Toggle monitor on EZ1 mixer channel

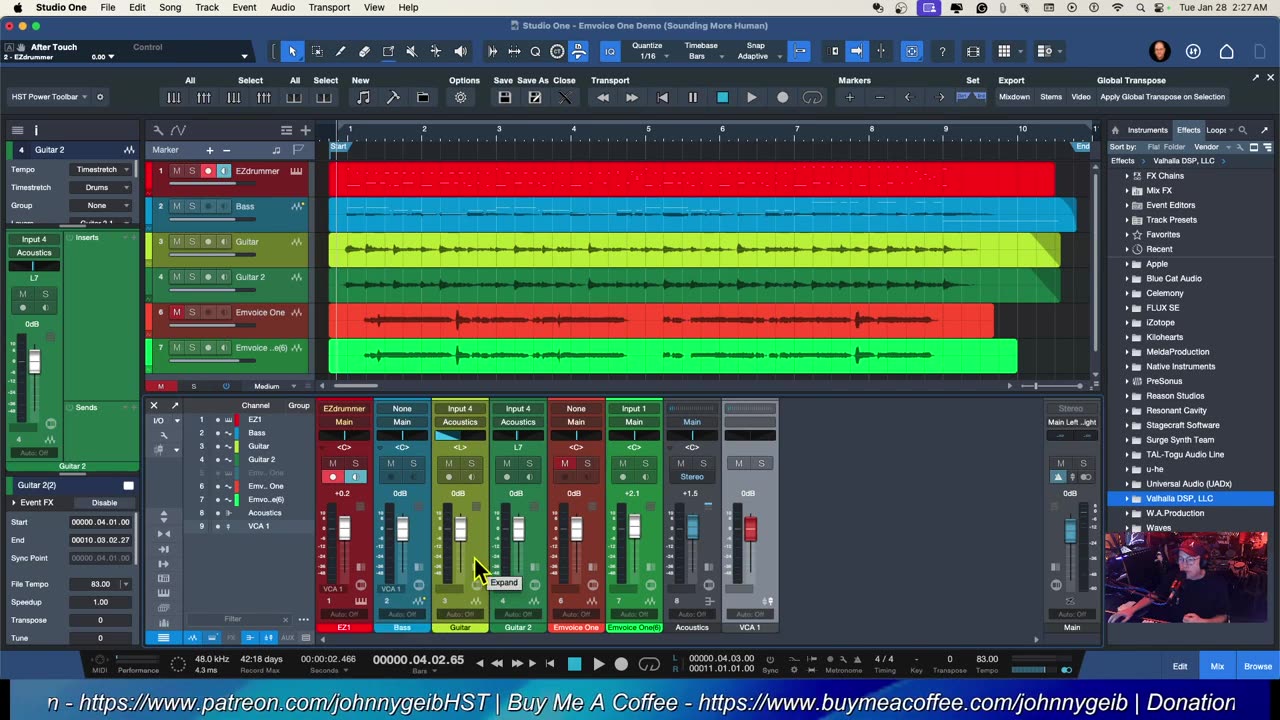coord(354,477)
